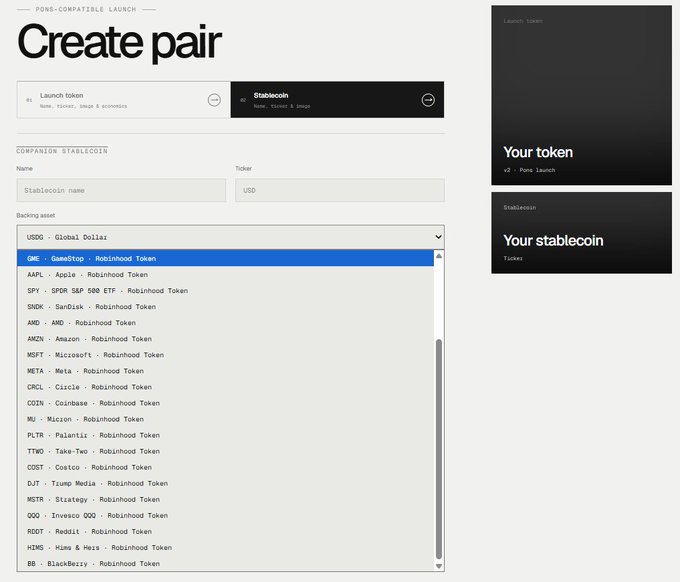
Task: Select AMD · AMD Robinhood Token
Action: (226, 323)
